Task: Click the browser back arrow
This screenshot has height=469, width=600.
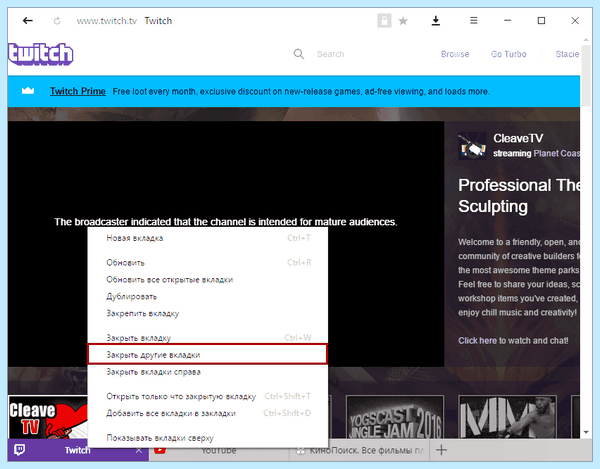Action: [28, 21]
